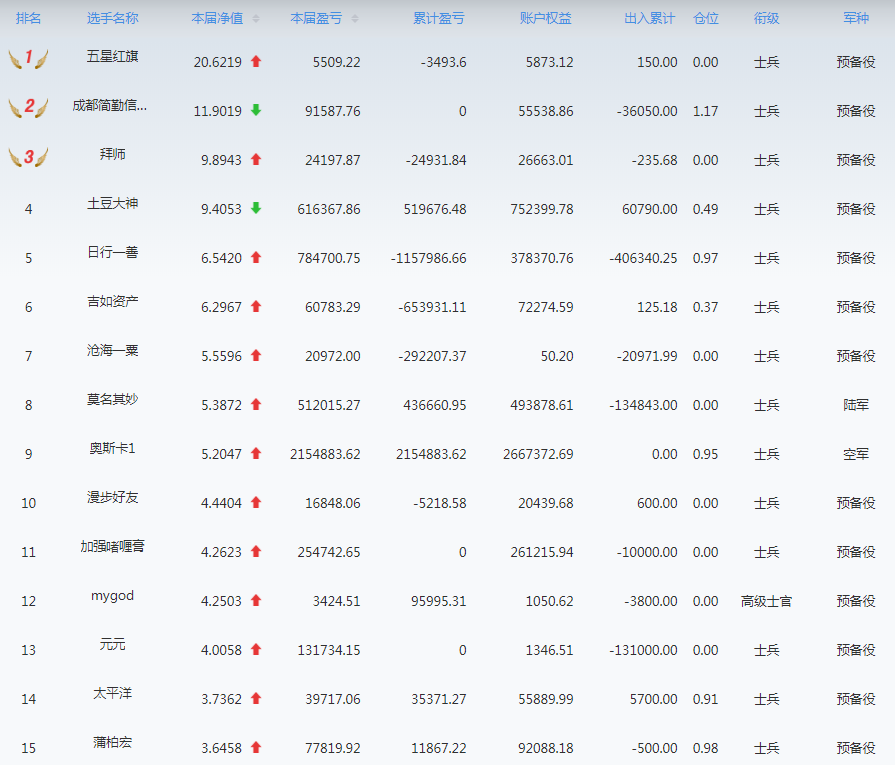Click red up arrow beside 5.5596
This screenshot has height=765, width=895.
[256, 356]
